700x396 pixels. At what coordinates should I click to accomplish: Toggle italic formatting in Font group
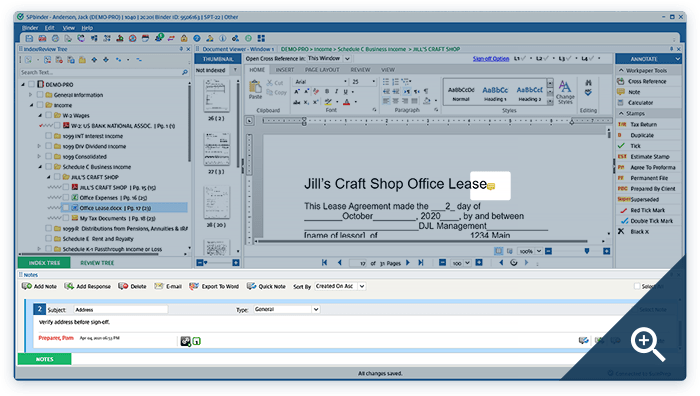tap(336, 92)
